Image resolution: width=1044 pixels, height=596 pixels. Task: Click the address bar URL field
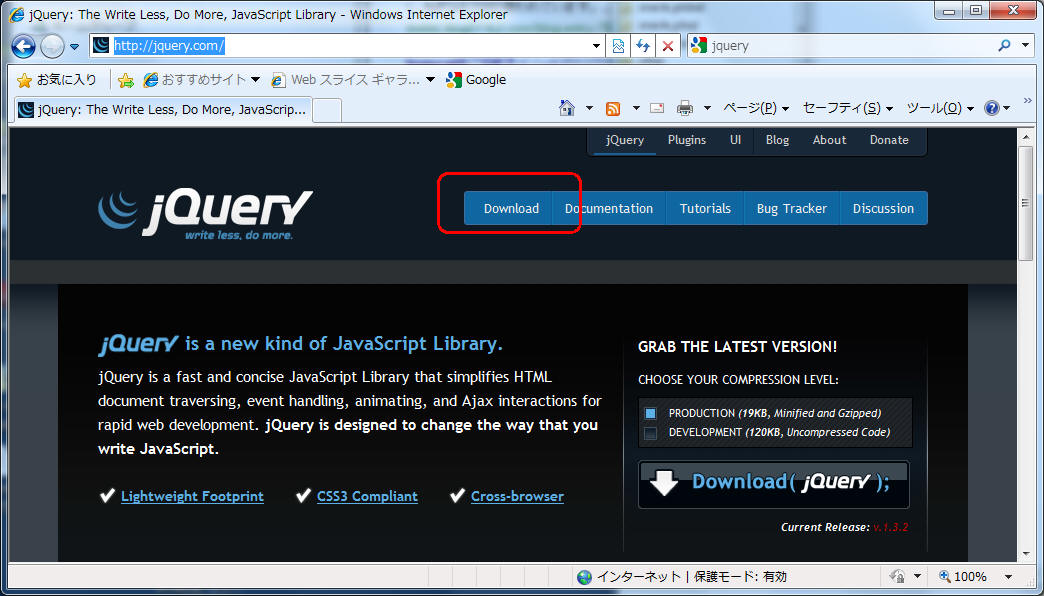point(350,46)
